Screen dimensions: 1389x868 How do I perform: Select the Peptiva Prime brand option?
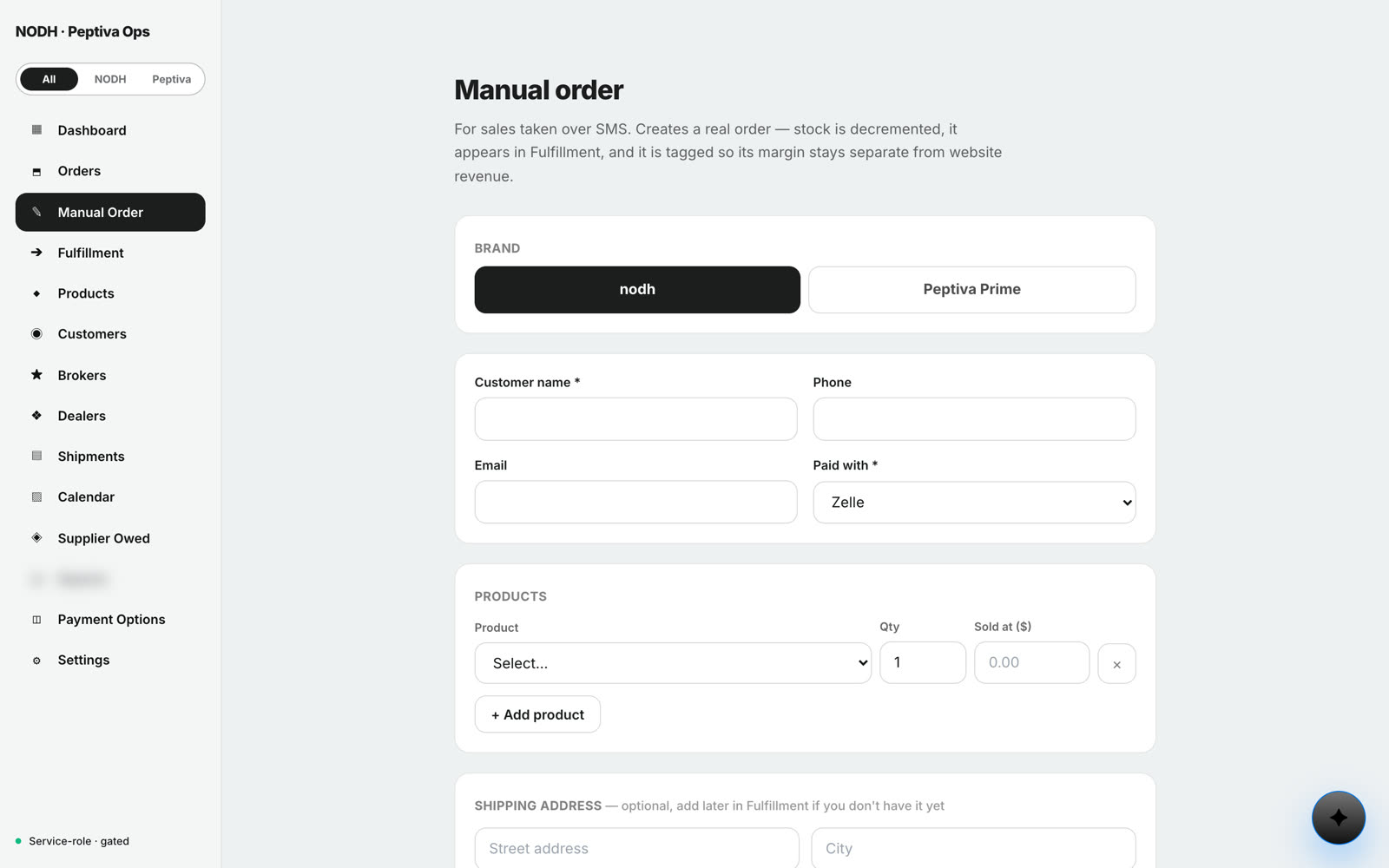[x=971, y=290]
